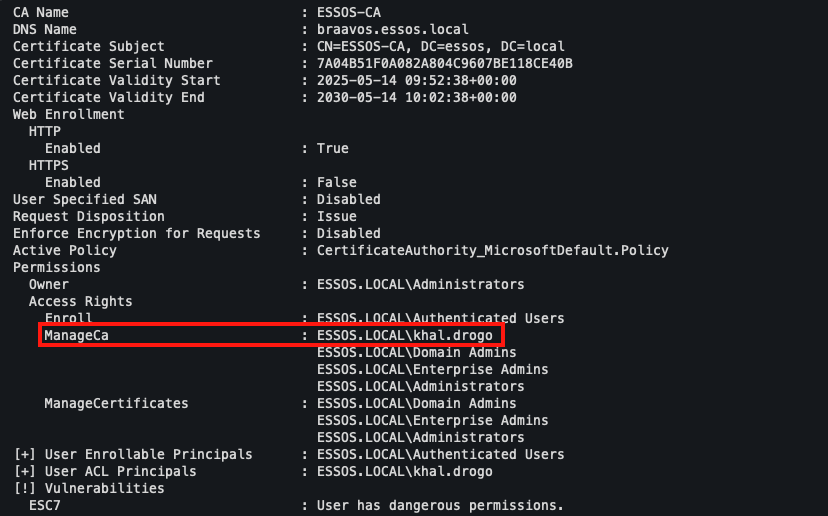Click the [+] User ACL Principals line

coord(104,471)
